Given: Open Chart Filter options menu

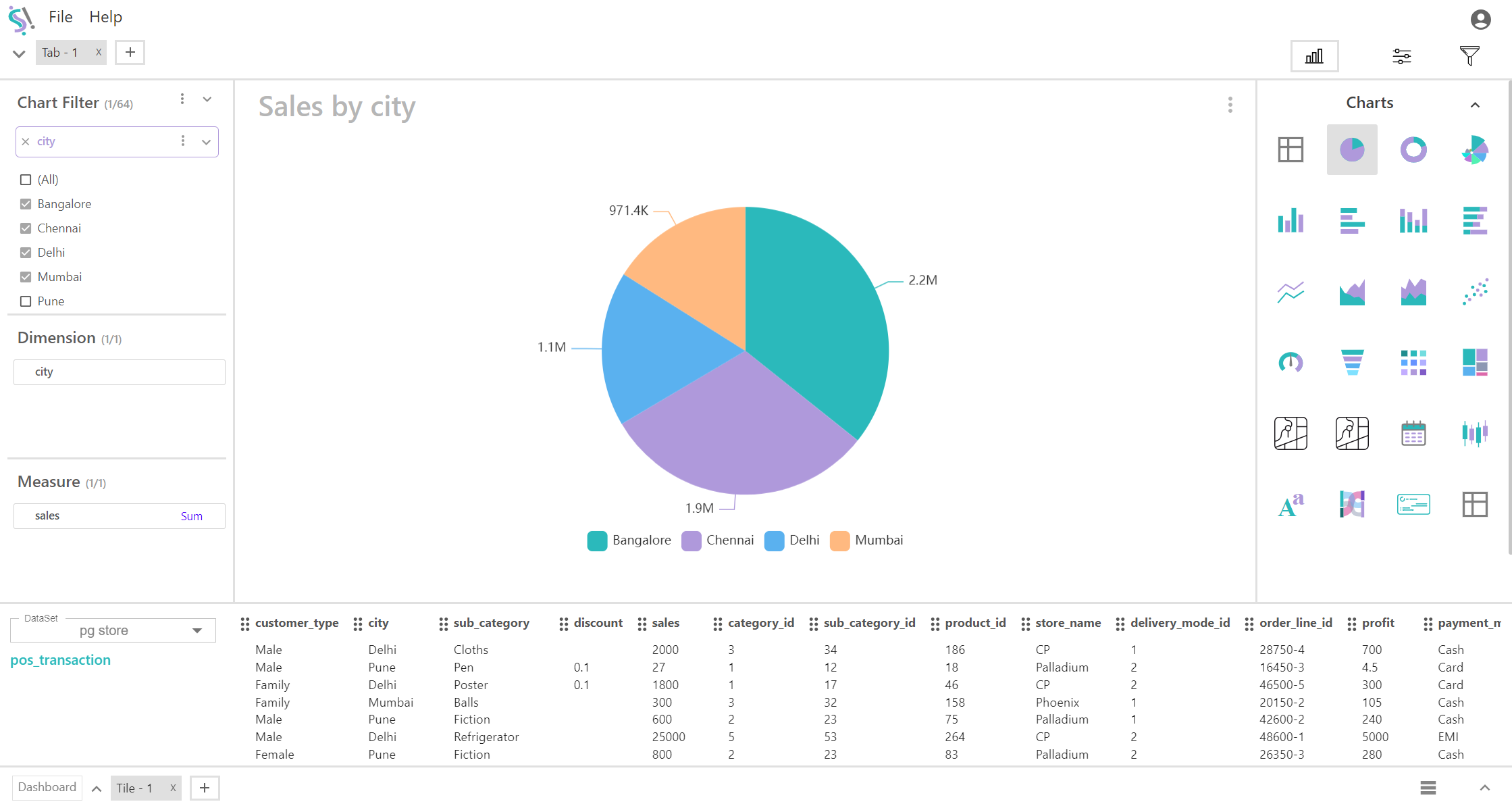Looking at the screenshot, I should coord(182,102).
